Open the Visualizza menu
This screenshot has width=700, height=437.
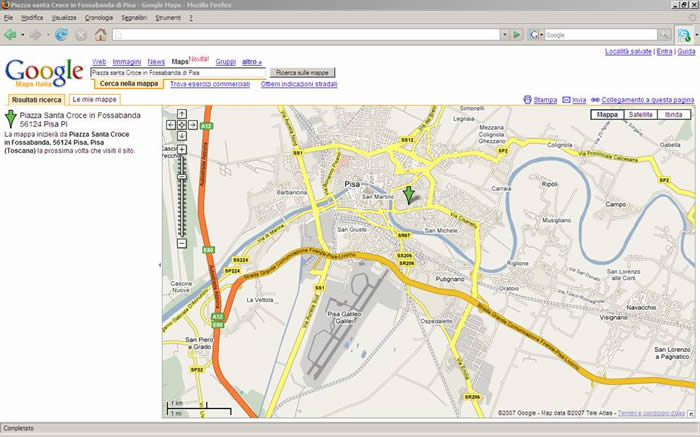coord(64,18)
